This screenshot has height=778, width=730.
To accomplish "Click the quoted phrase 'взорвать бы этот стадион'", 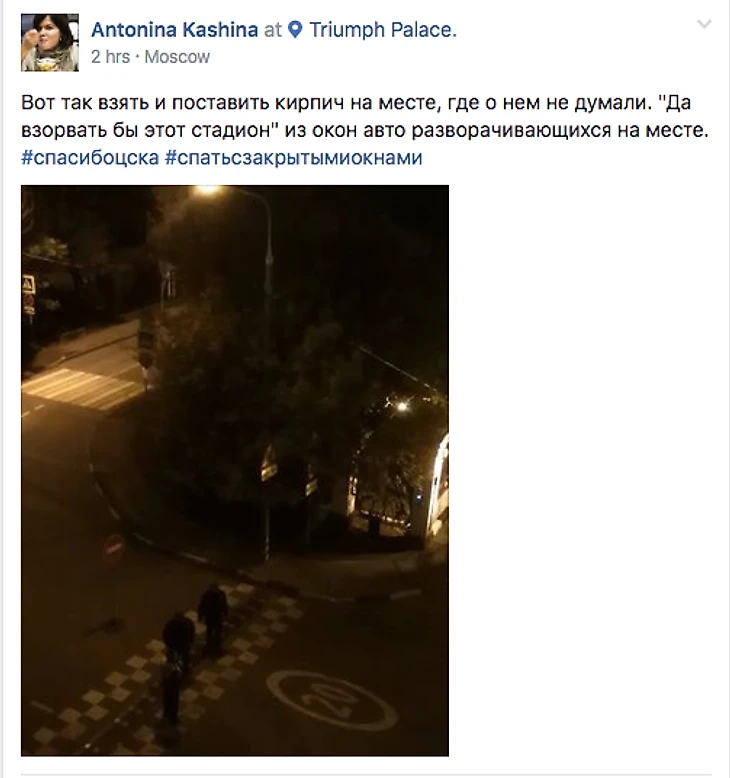I will click(x=145, y=130).
